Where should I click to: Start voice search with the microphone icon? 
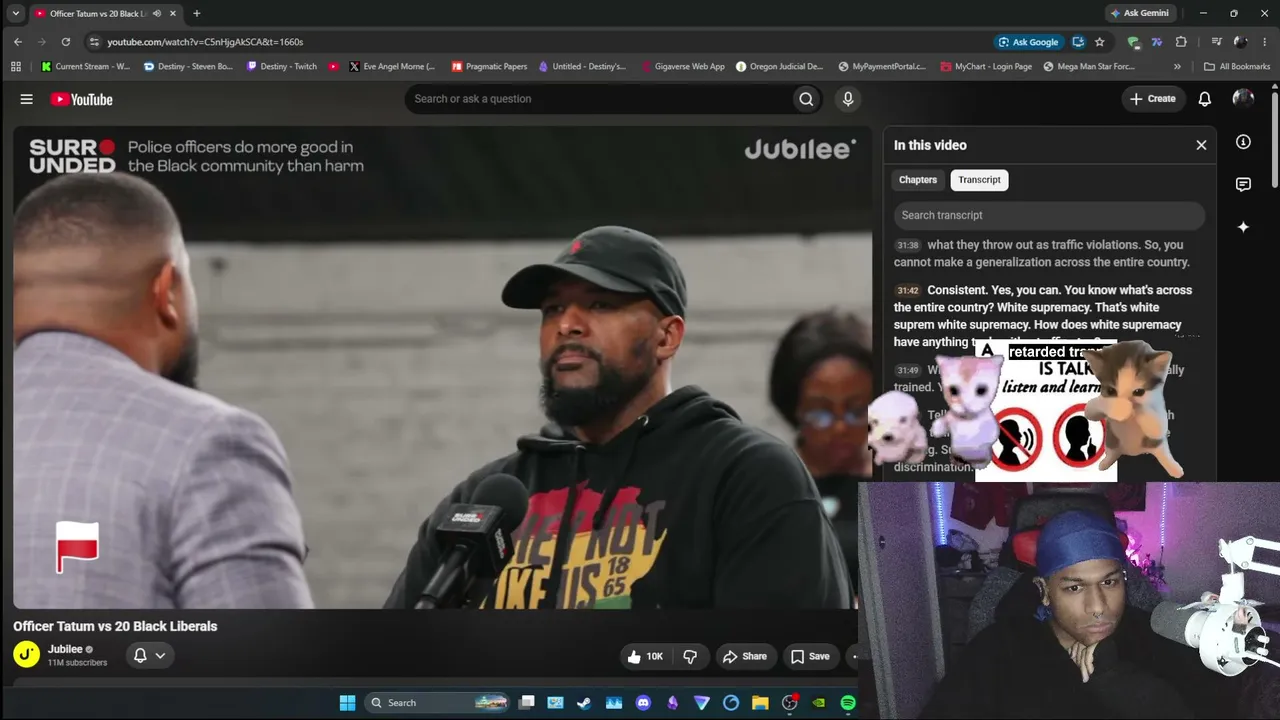click(x=848, y=99)
